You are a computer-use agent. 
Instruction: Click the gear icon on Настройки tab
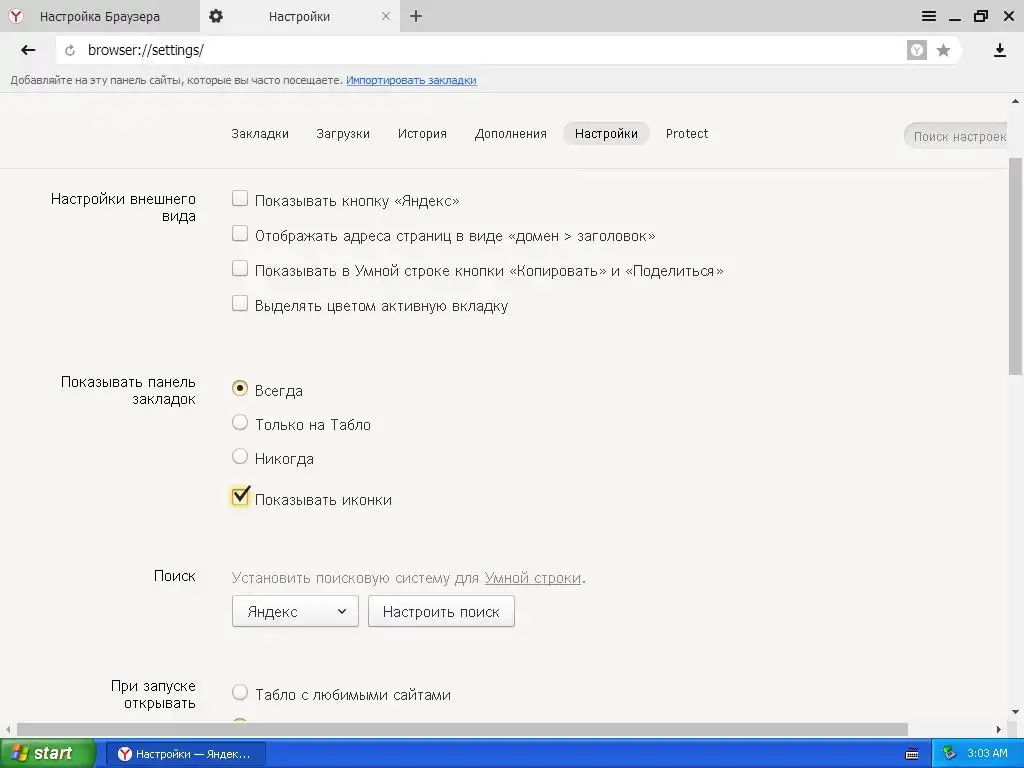[x=216, y=16]
